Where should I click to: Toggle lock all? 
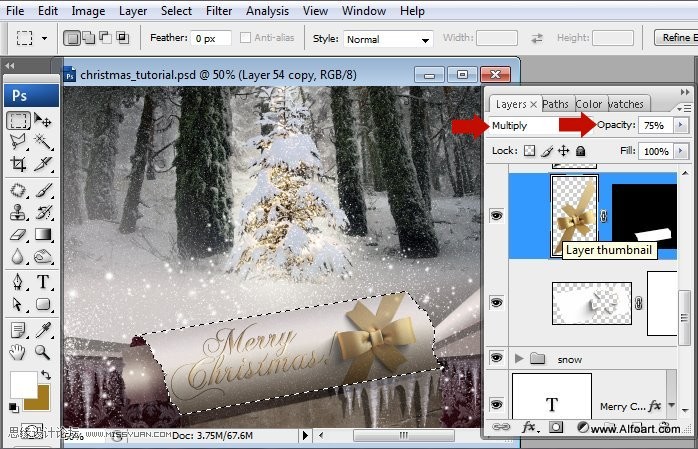point(580,151)
